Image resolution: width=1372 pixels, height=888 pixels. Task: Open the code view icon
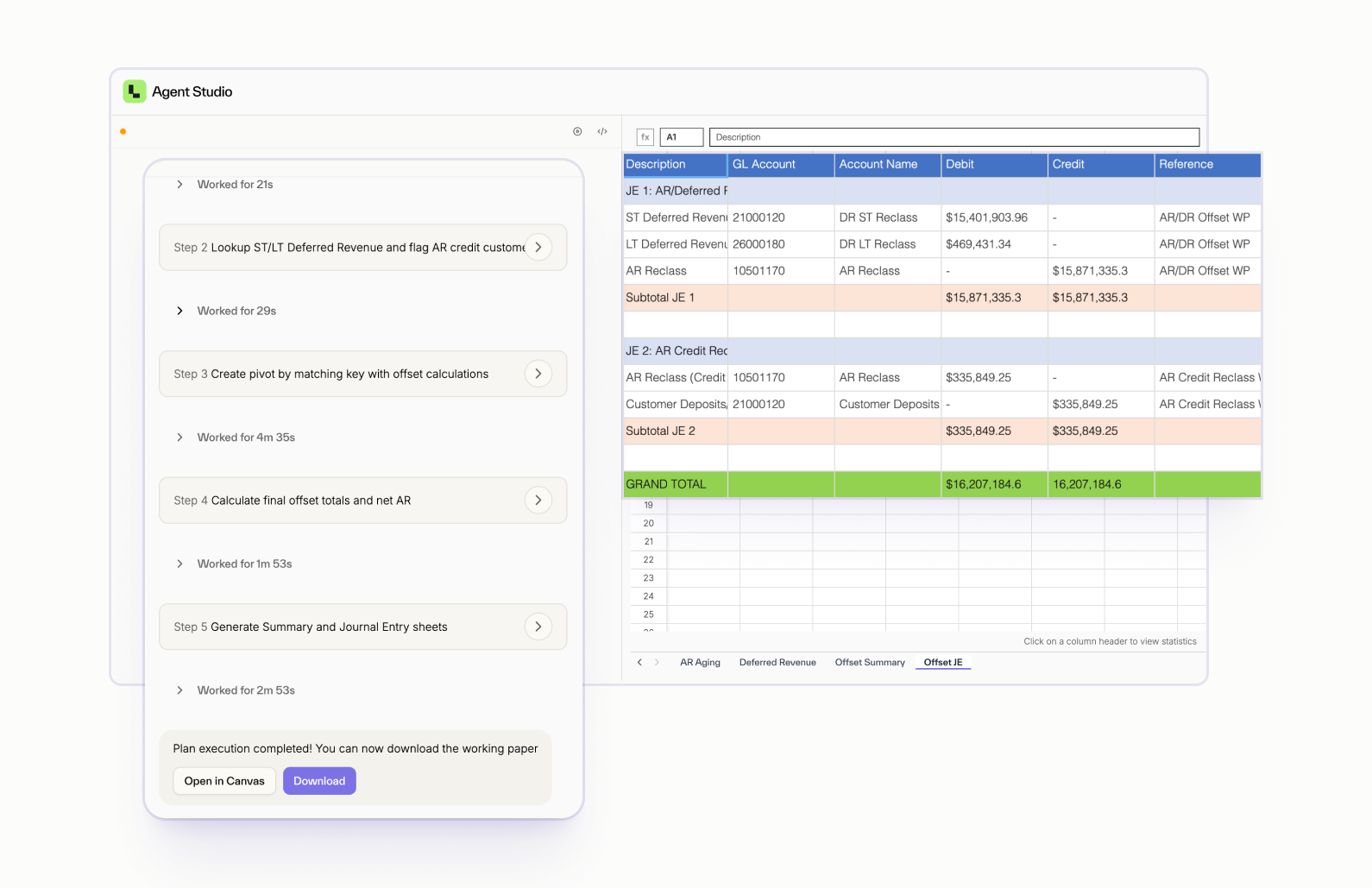(602, 131)
